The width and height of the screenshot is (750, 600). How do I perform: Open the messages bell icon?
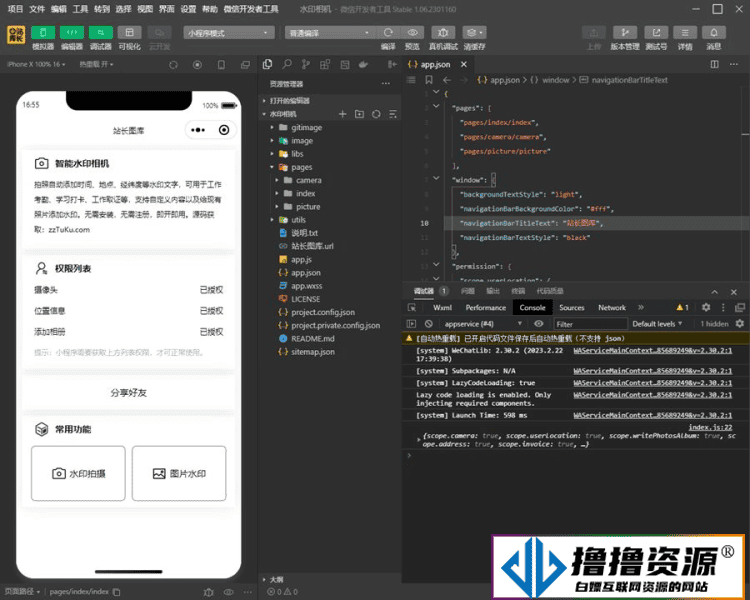714,33
